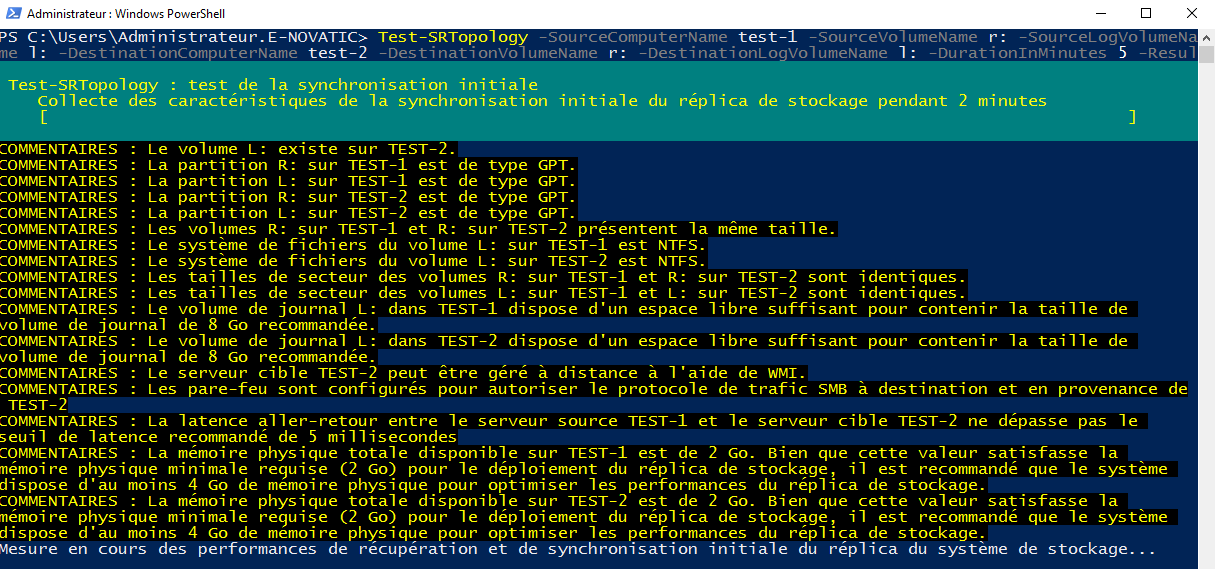Click the pare-feu SMB protocol comment line
The image size is (1215, 569).
click(594, 397)
